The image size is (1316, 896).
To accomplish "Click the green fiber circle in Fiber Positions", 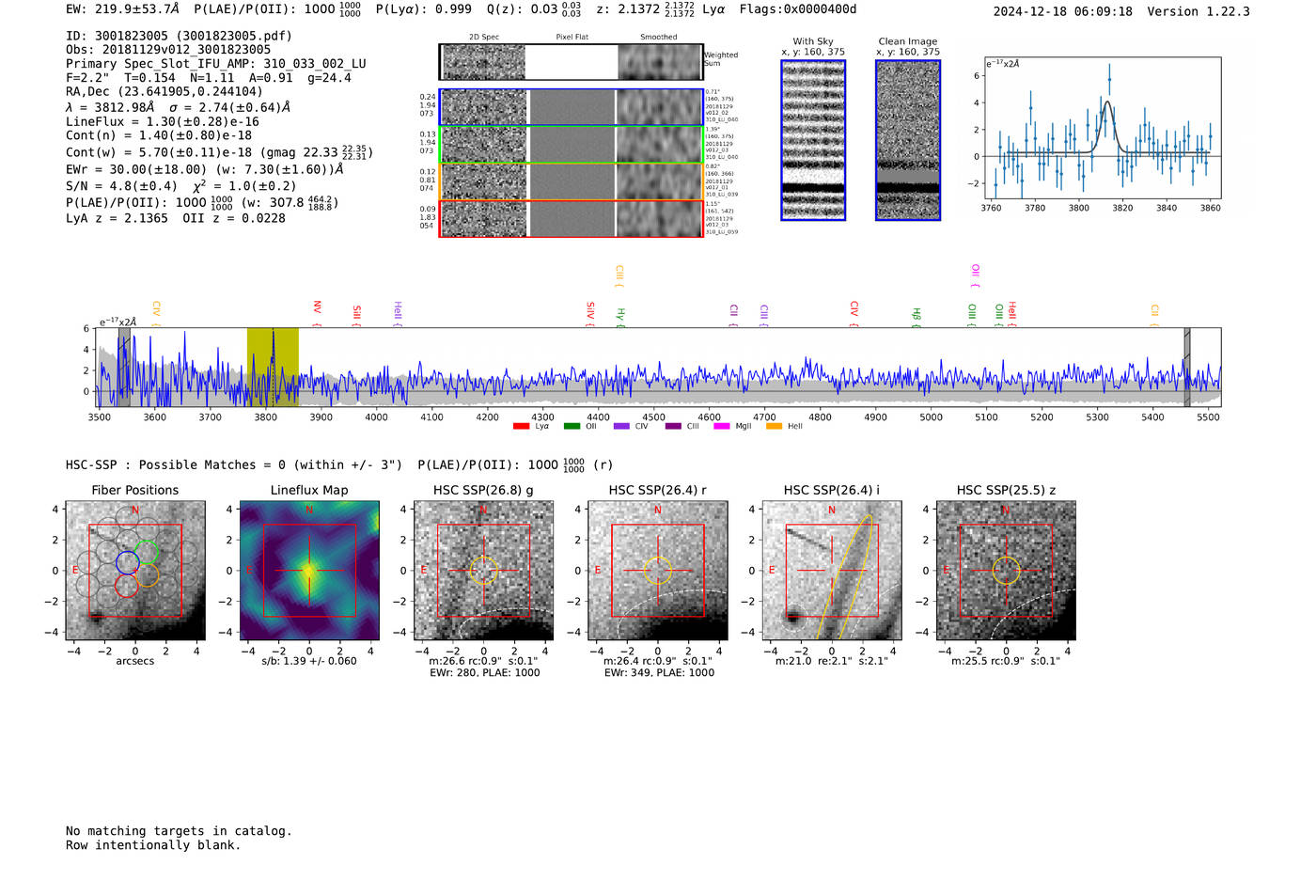I will (x=147, y=552).
